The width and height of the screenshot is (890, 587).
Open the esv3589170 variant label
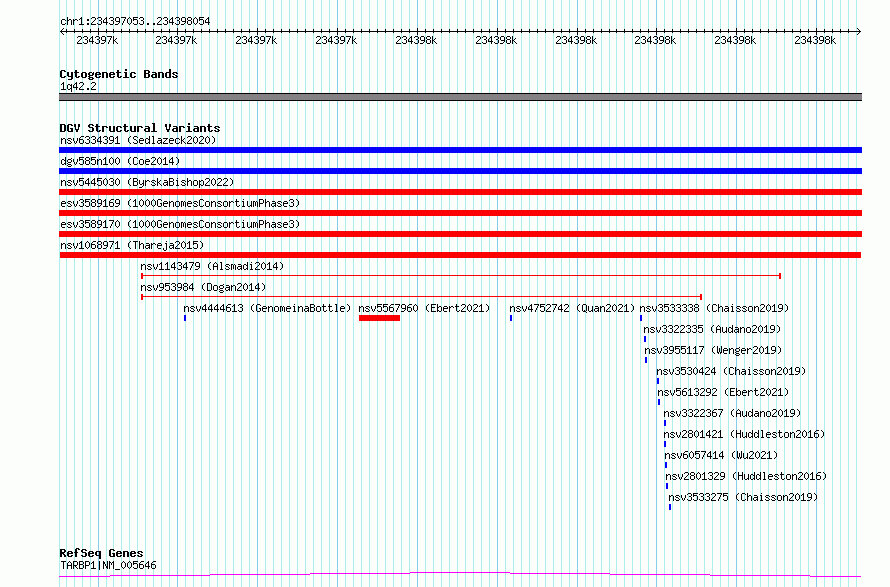pos(179,224)
